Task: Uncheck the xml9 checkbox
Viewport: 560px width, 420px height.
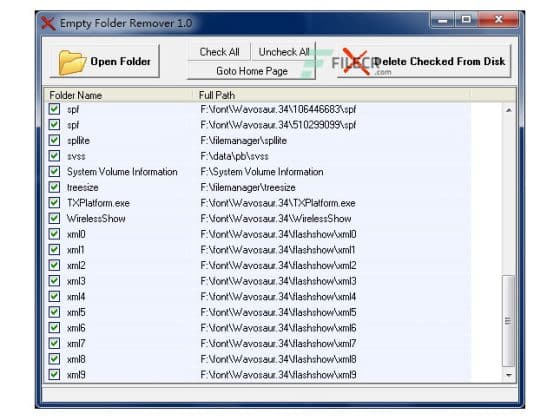Action: (x=54, y=375)
